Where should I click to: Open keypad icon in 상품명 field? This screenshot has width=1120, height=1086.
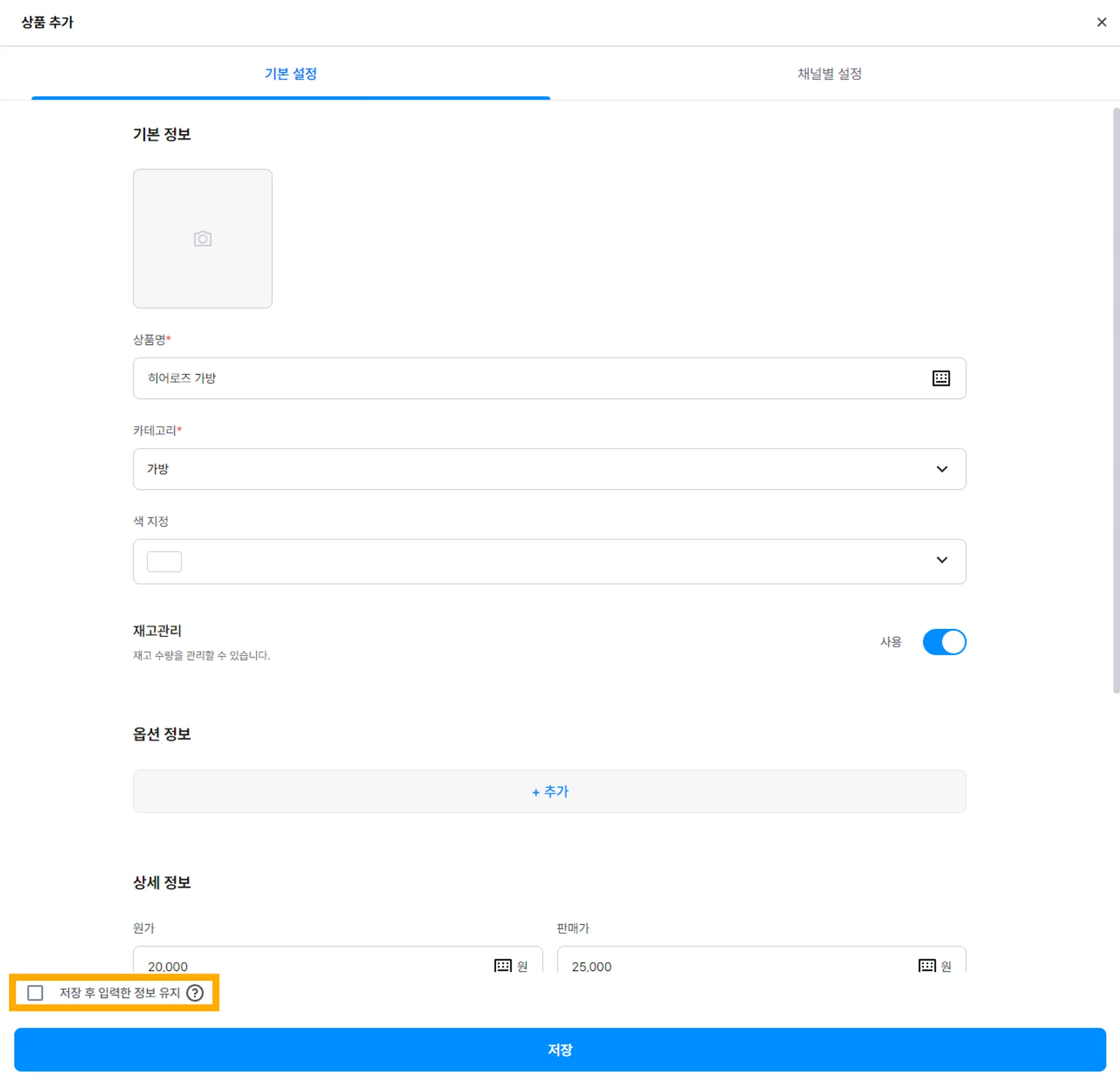[941, 379]
